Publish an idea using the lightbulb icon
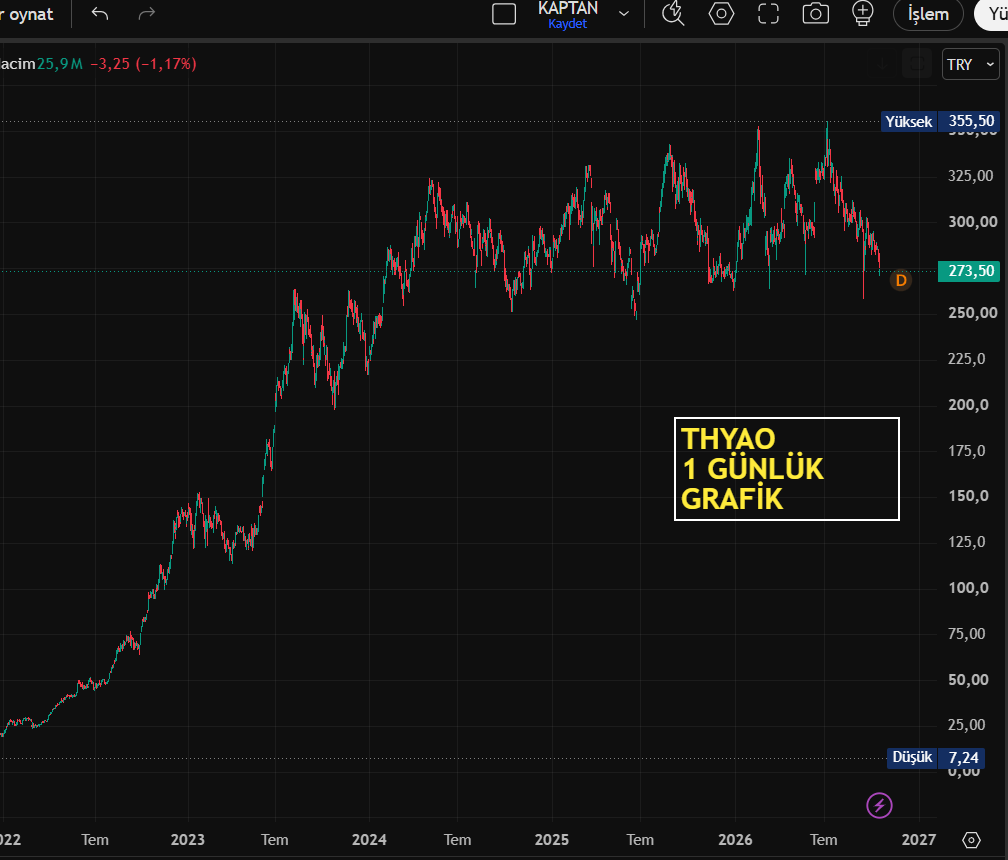This screenshot has width=1008, height=860. (x=863, y=13)
